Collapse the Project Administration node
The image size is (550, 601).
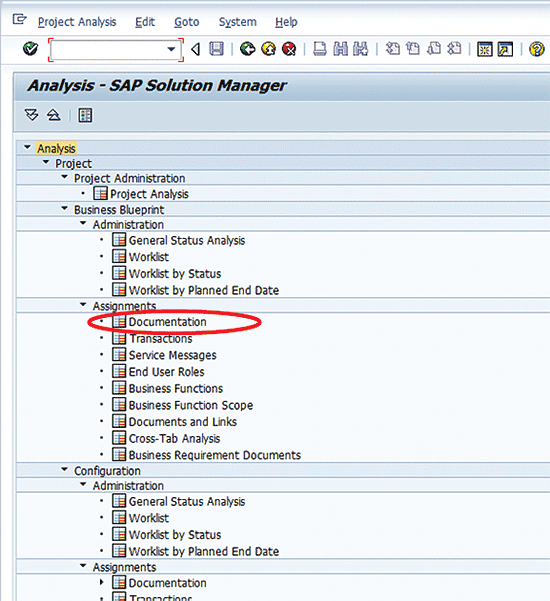click(65, 177)
